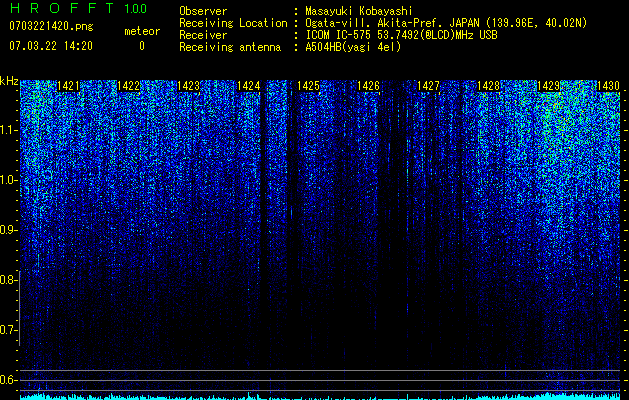
Task: Click the kHz axis unit label
Action: click(9, 81)
